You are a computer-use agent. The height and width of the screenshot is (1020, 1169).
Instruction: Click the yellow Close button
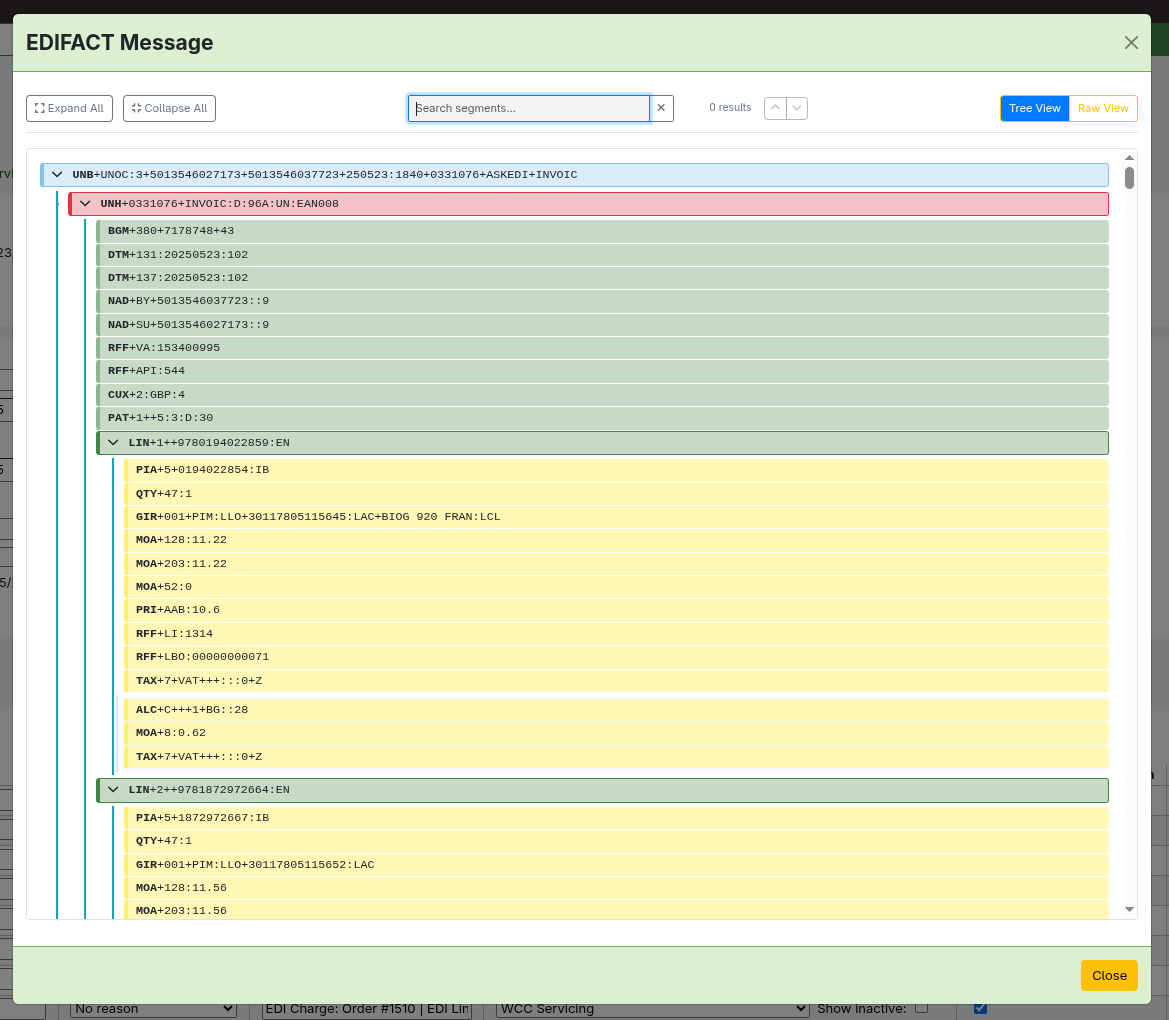tap(1109, 975)
